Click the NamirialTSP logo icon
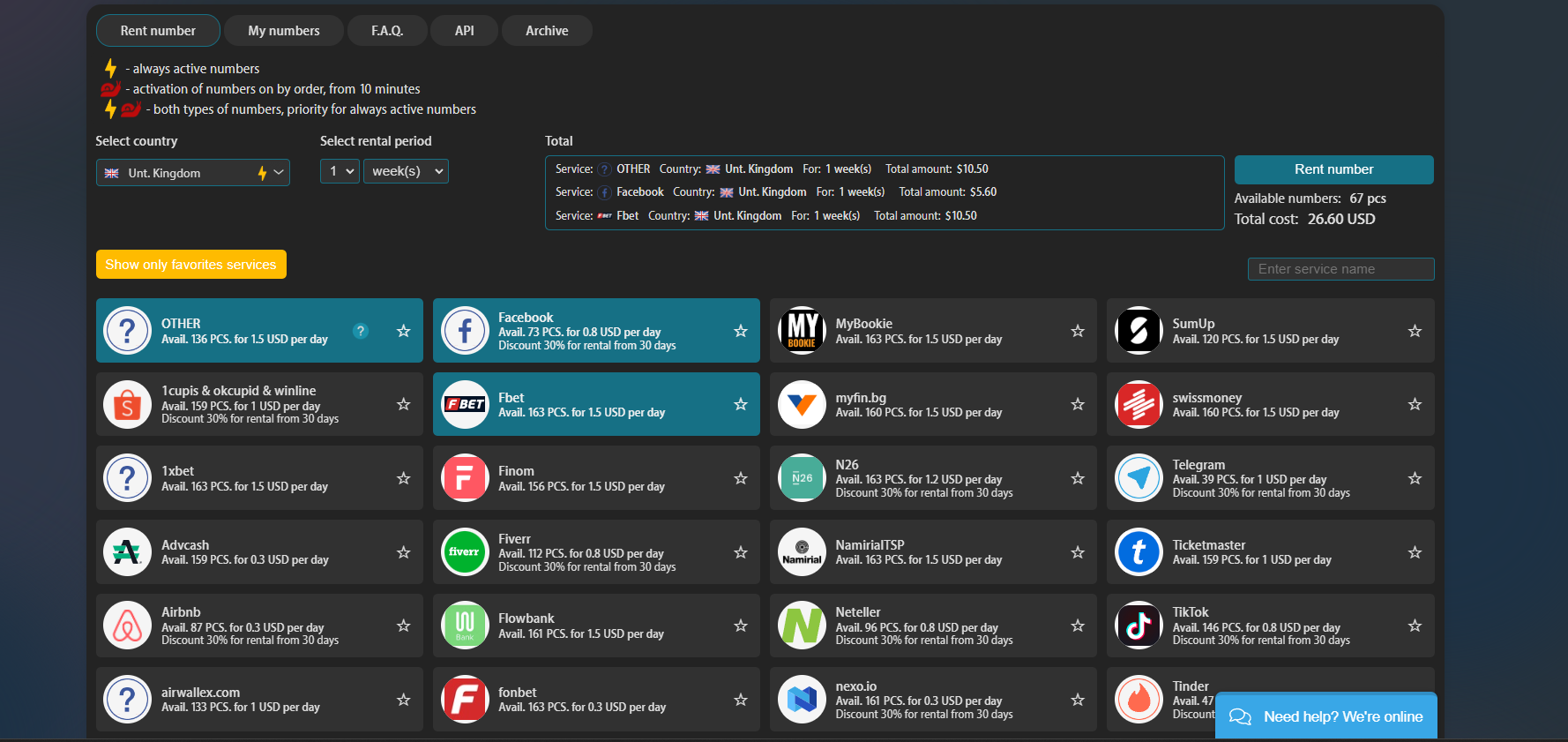 [x=802, y=552]
